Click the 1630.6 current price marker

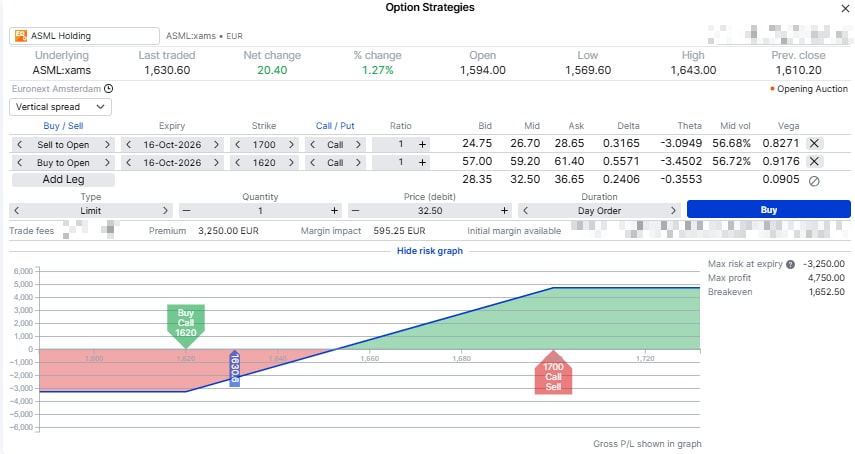tap(234, 368)
